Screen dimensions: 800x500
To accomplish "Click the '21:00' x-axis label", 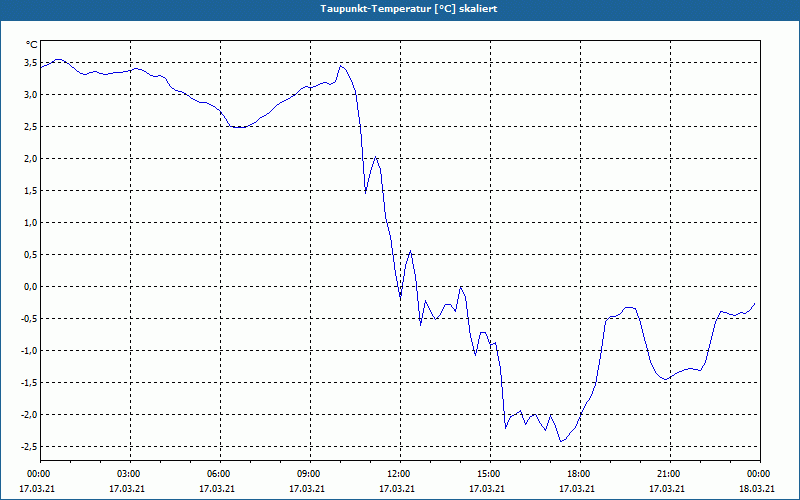I will (667, 474).
